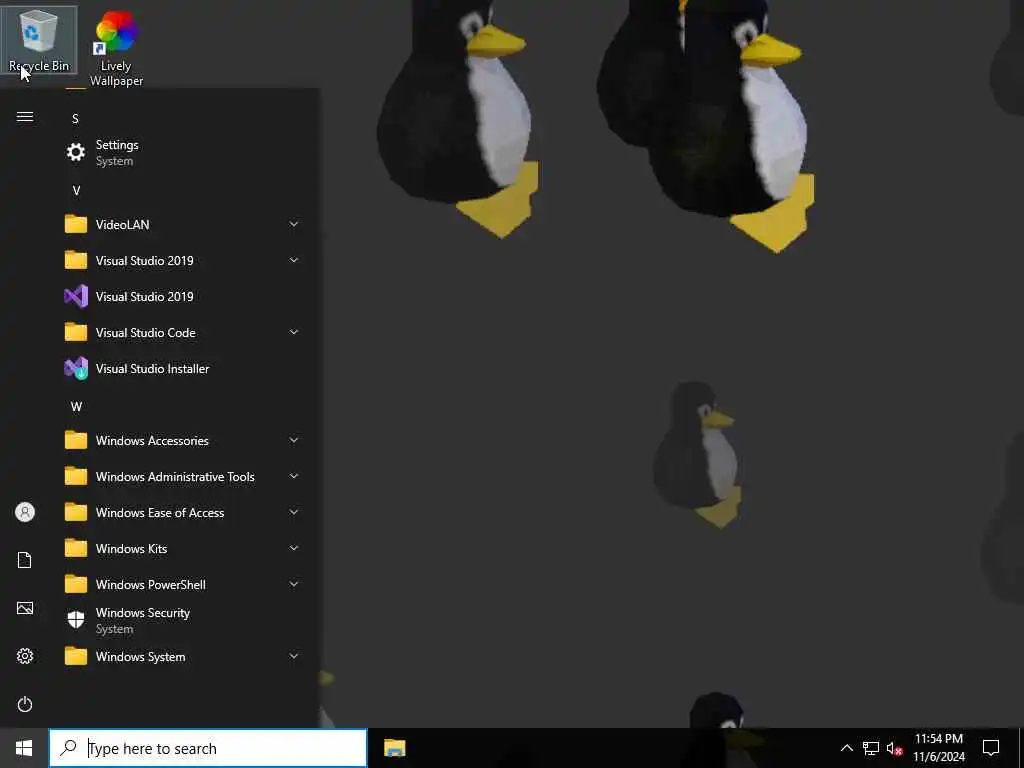Click the Windows Kits folder icon
Viewport: 1024px width, 768px height.
click(x=76, y=548)
